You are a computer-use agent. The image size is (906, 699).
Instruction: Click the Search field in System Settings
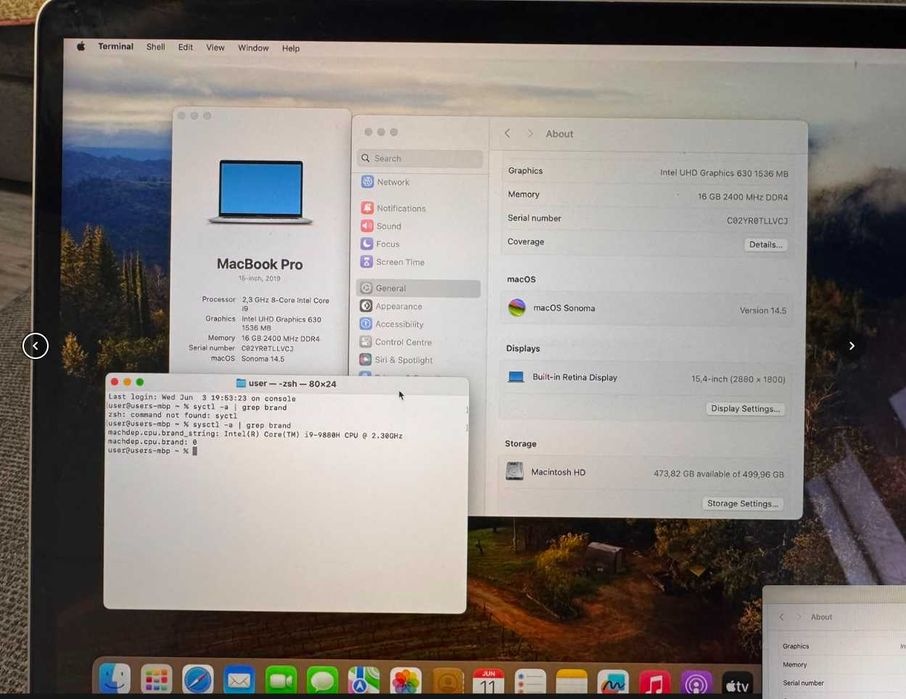[x=420, y=158]
